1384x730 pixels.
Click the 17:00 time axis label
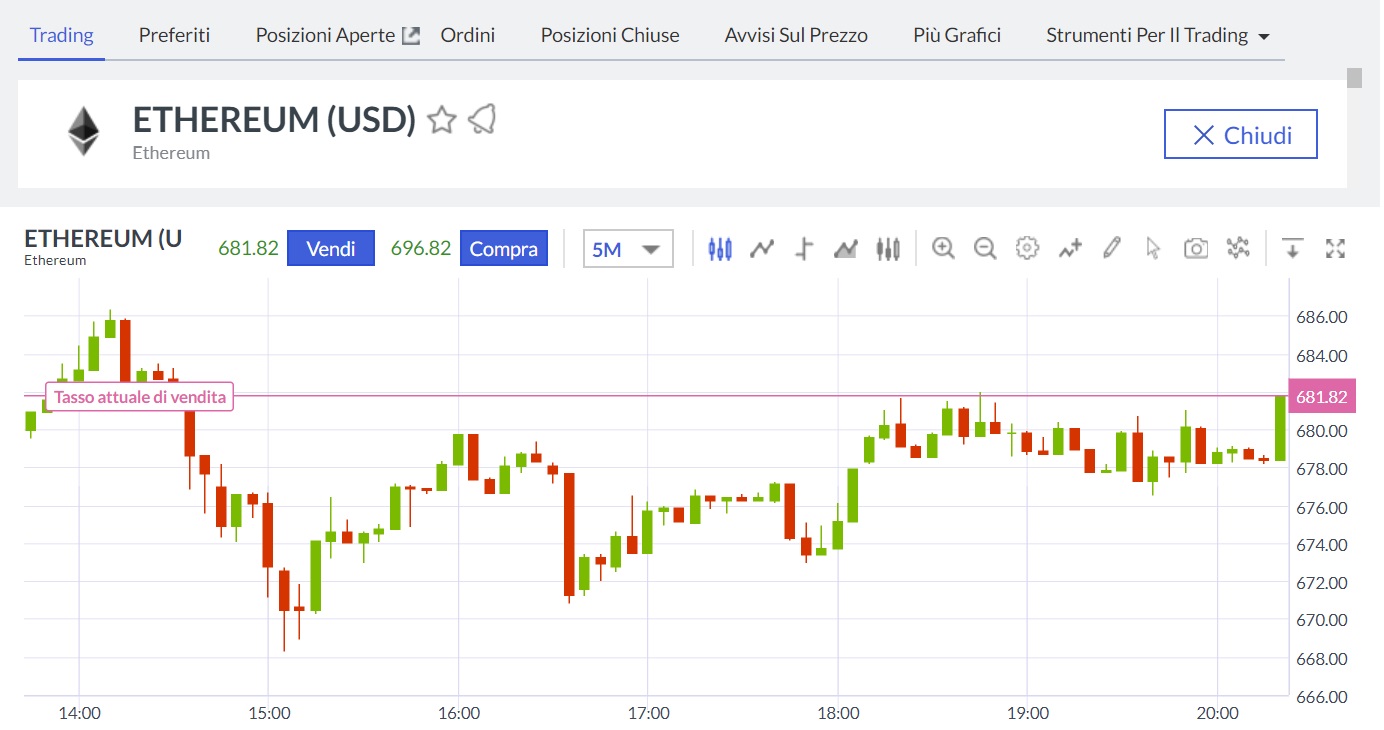pyautogui.click(x=648, y=713)
